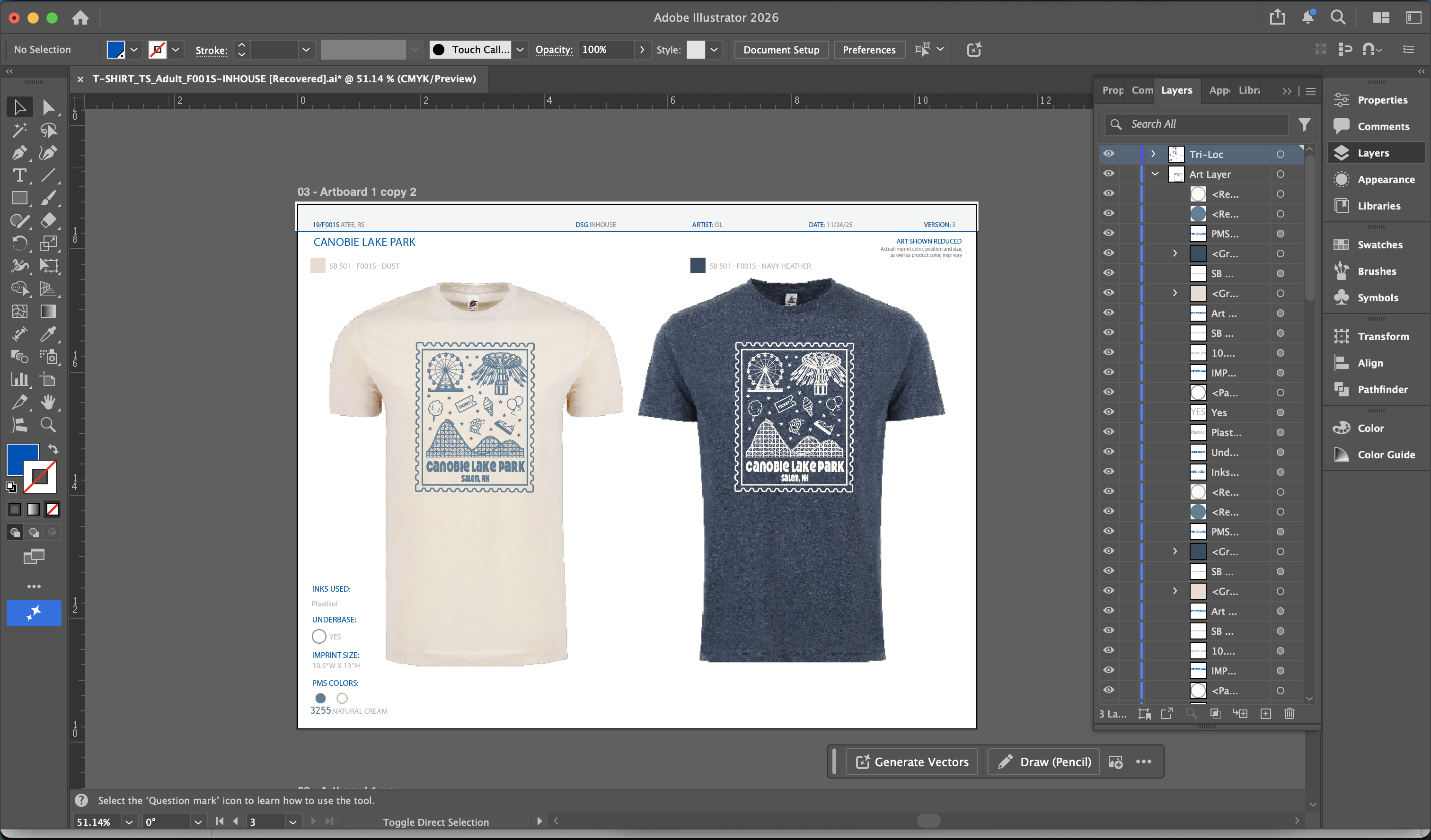
Task: Open the graphic Style dropdown
Action: [714, 50]
